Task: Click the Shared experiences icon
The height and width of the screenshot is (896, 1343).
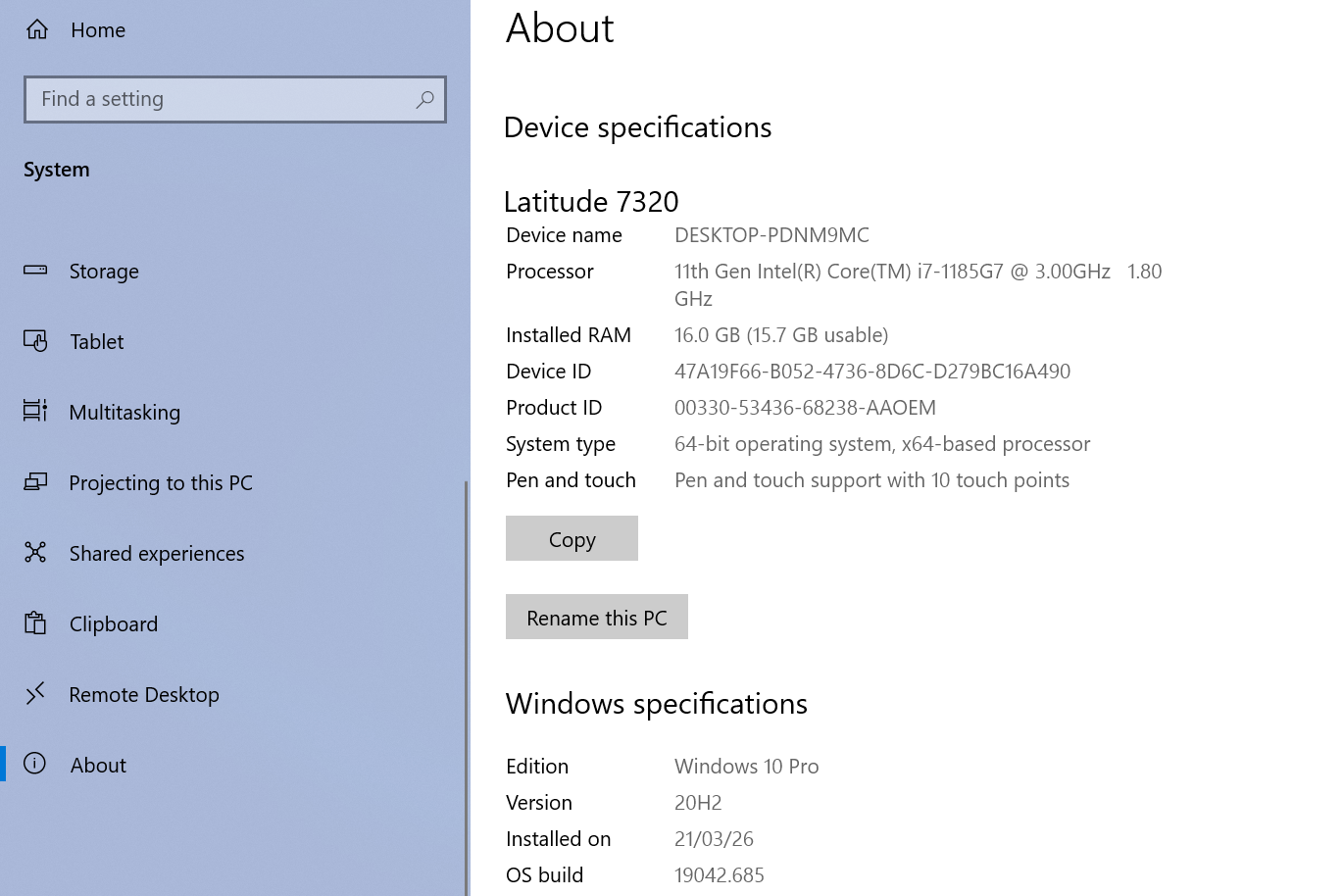Action: point(35,552)
